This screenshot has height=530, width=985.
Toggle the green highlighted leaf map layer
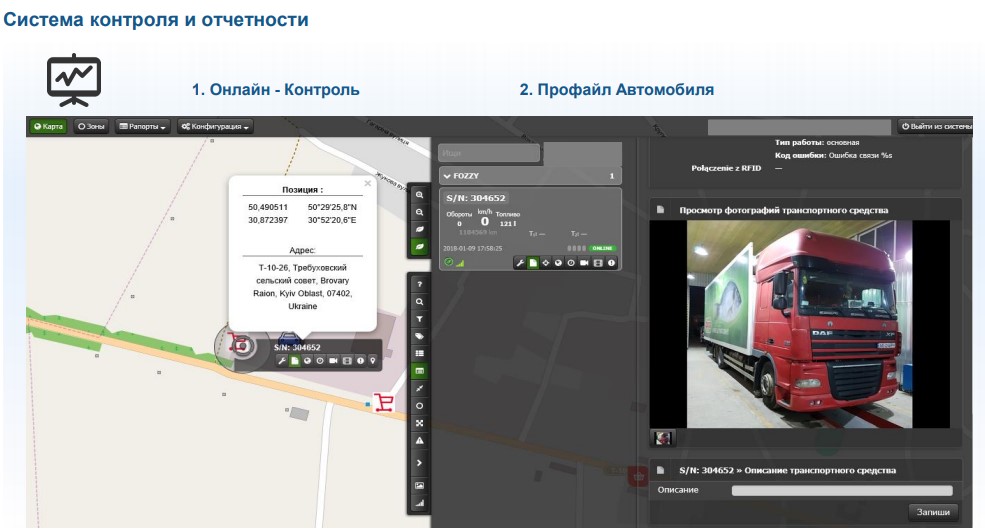[x=420, y=245]
